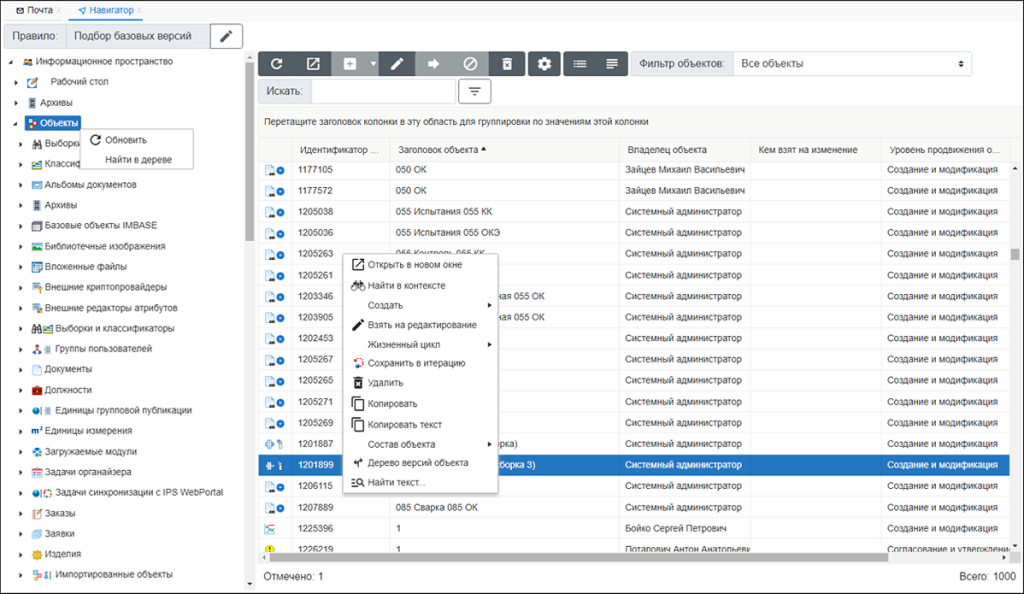Image resolution: width=1024 pixels, height=594 pixels.
Task: Open the search filter funnel next to Искать
Action: [x=474, y=91]
